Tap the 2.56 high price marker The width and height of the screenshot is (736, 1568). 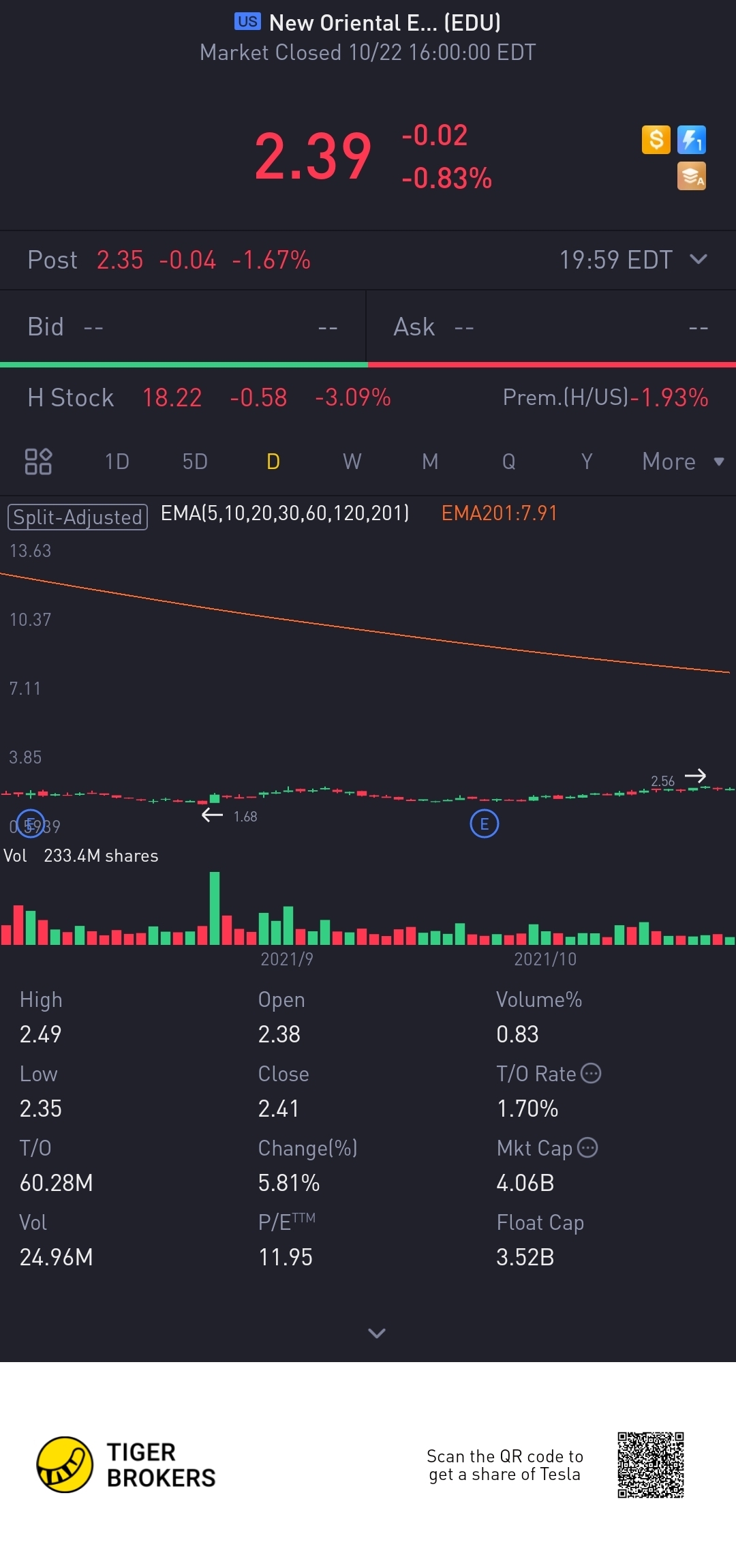click(x=662, y=781)
